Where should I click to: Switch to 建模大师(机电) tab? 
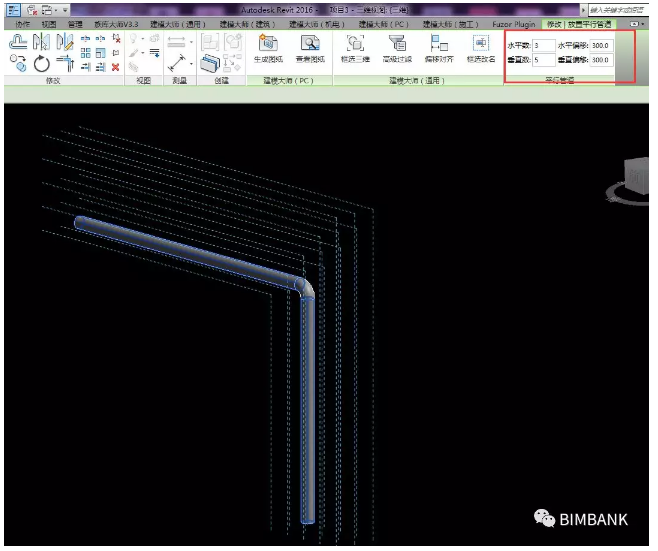click(x=317, y=24)
